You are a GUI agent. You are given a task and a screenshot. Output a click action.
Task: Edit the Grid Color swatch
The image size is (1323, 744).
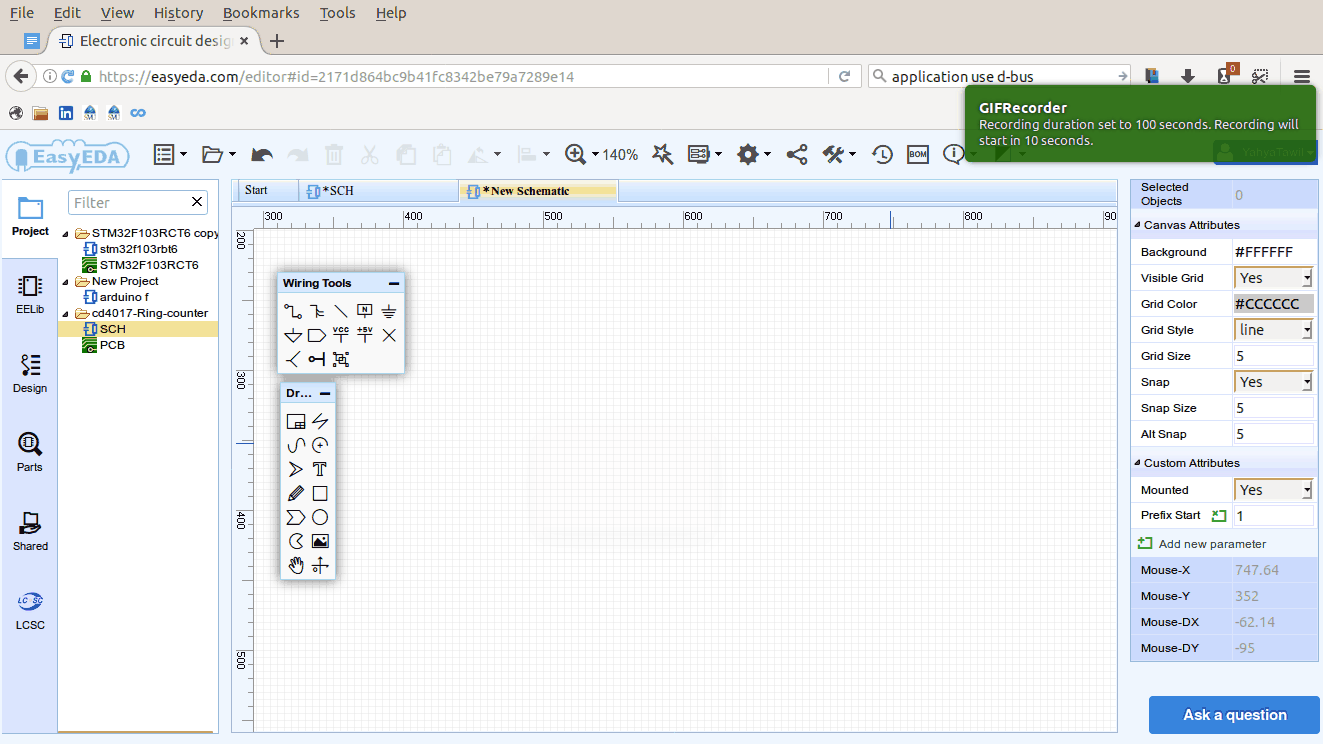tap(1272, 303)
